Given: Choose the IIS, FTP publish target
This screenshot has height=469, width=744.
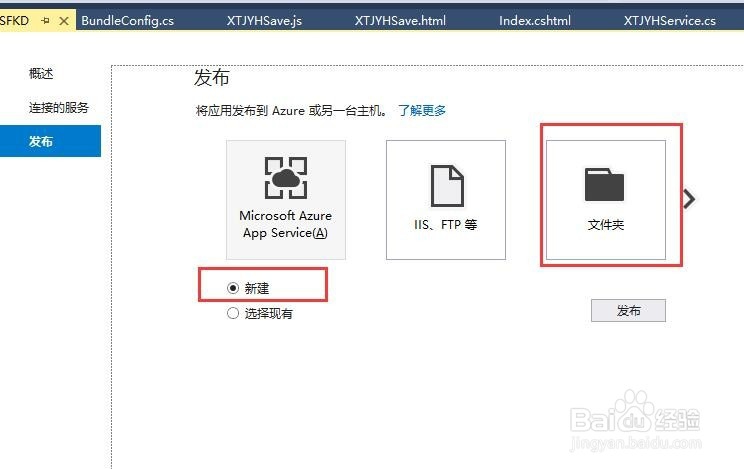Looking at the screenshot, I should pyautogui.click(x=446, y=200).
